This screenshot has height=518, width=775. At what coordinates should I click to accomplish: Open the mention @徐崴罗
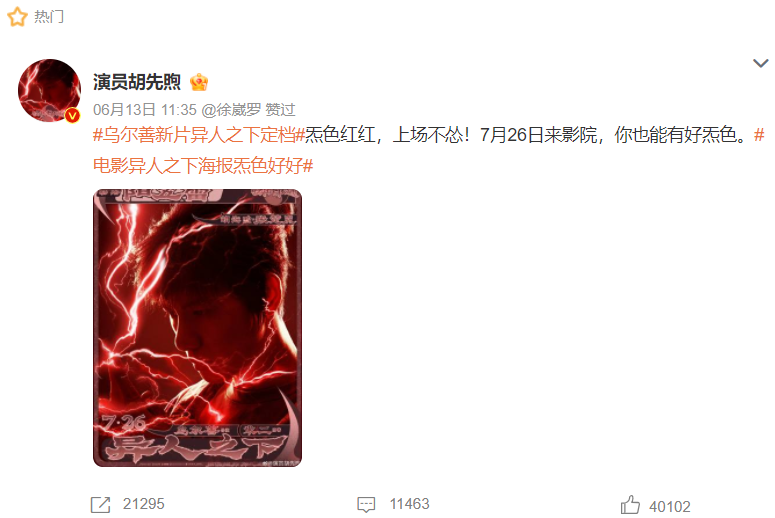coord(231,110)
